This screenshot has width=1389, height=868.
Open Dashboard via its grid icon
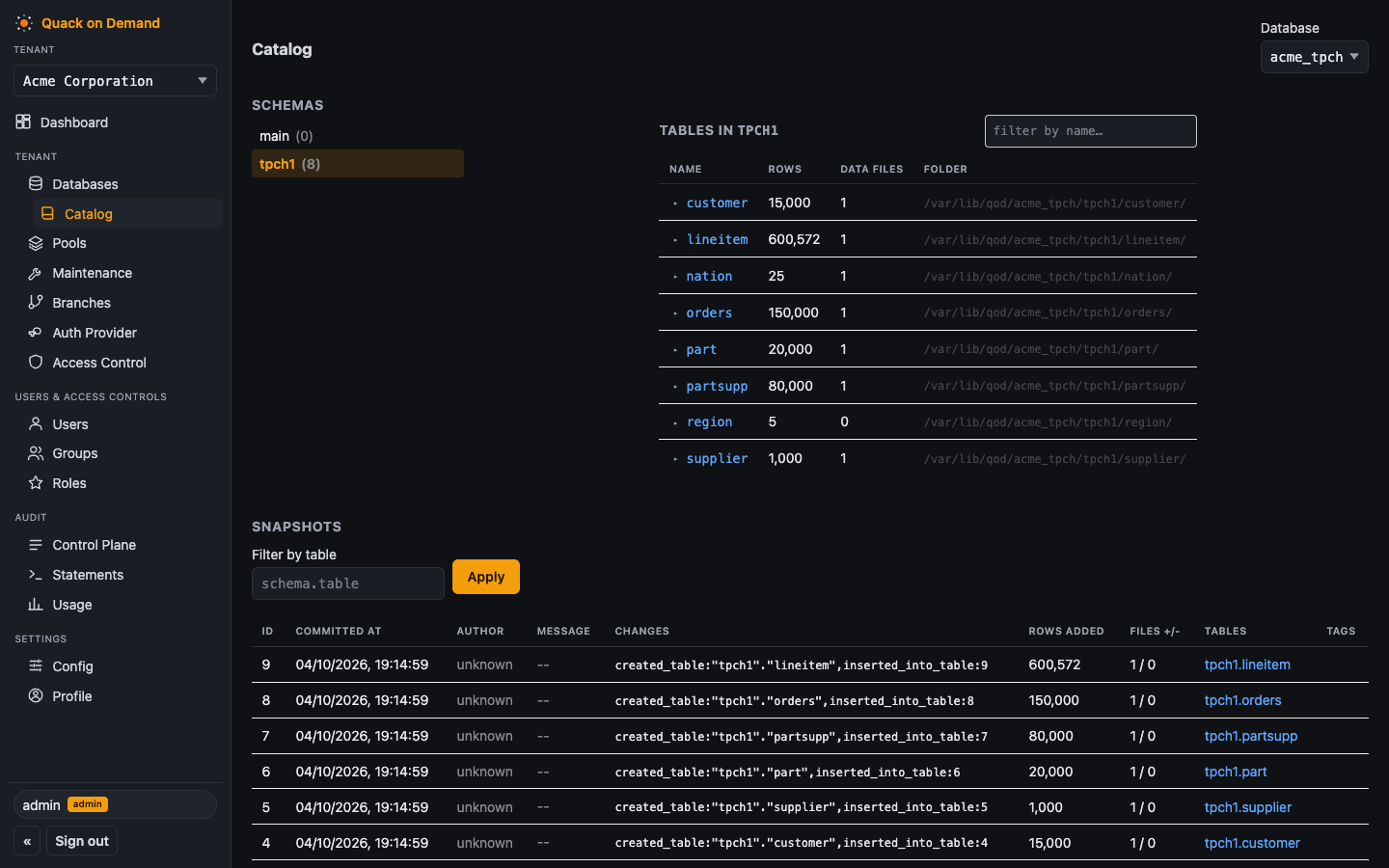pyautogui.click(x=23, y=122)
